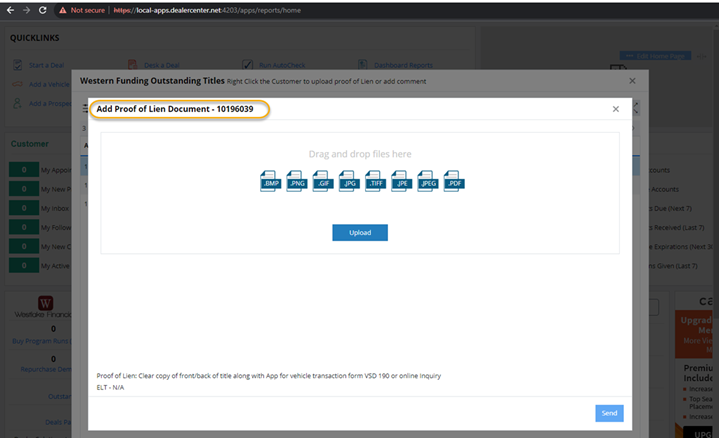719x438 pixels.
Task: Open Run AutoCheck quicklink
Action: click(282, 66)
